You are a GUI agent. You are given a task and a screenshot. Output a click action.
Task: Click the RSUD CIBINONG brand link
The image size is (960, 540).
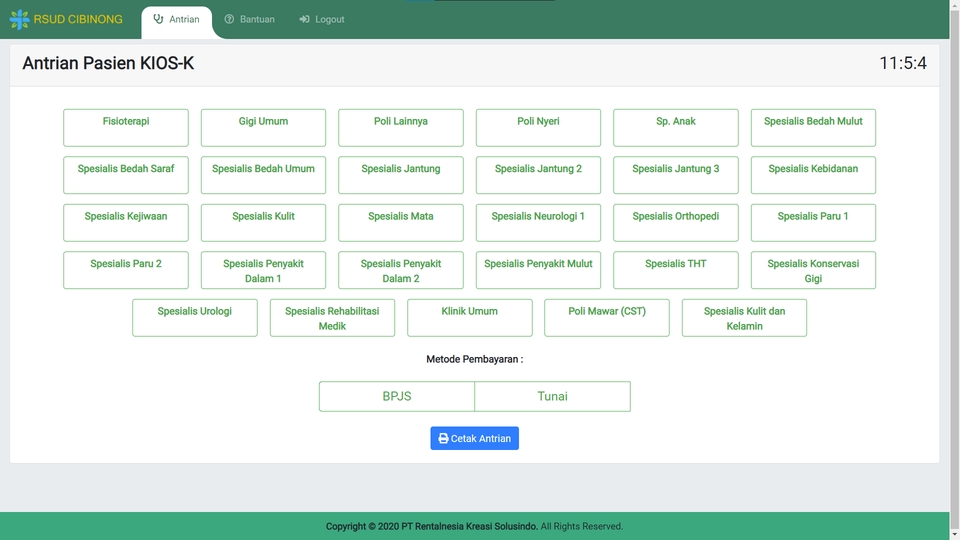click(66, 20)
